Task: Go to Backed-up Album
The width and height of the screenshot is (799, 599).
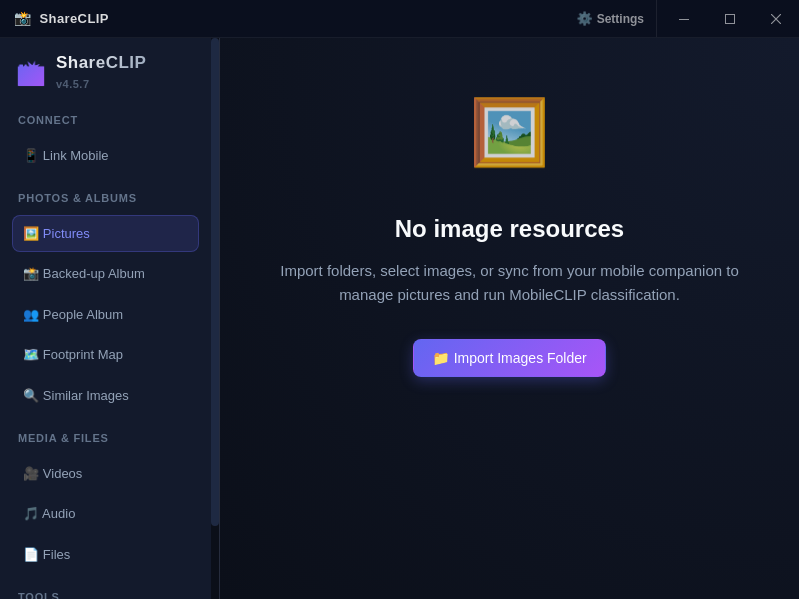Action: click(105, 274)
